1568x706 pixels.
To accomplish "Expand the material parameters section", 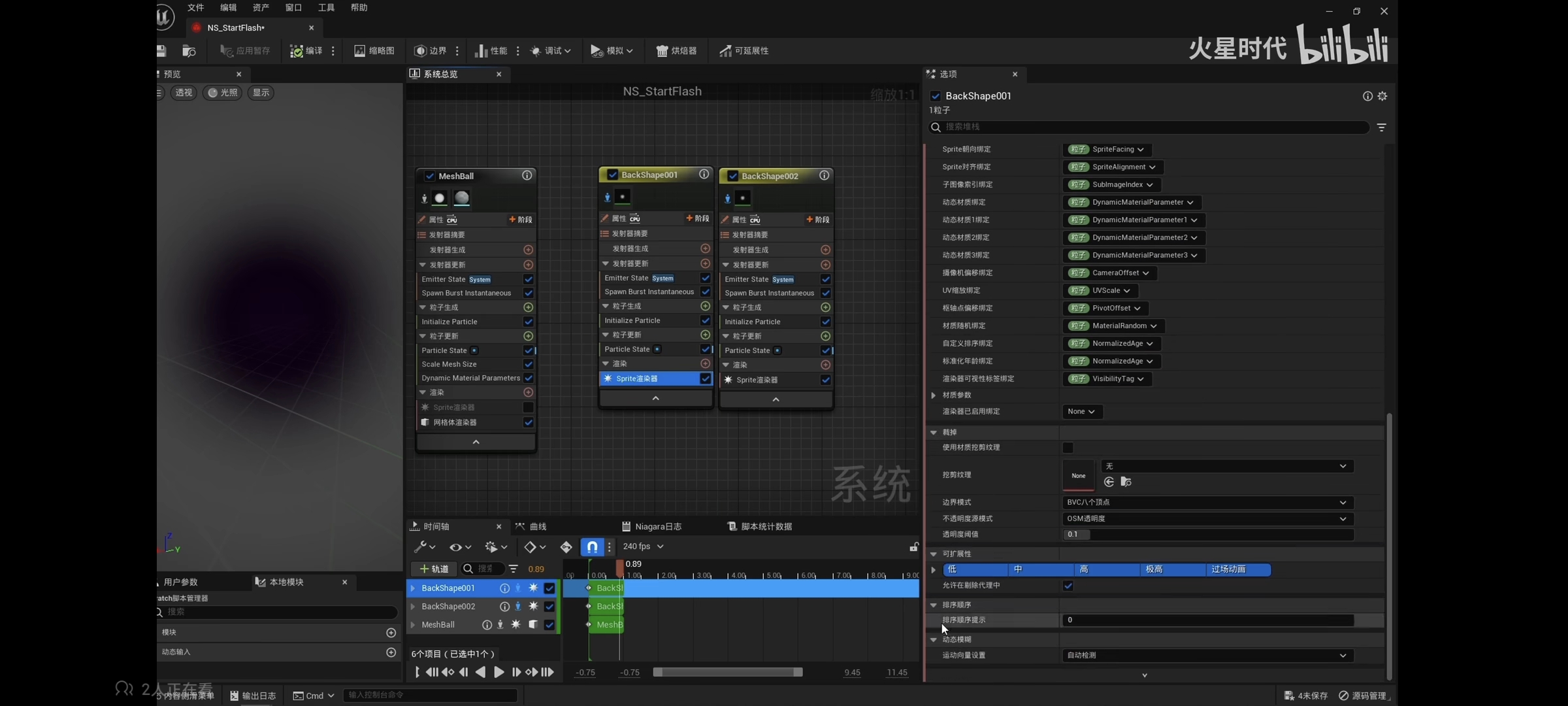I will pyautogui.click(x=934, y=395).
